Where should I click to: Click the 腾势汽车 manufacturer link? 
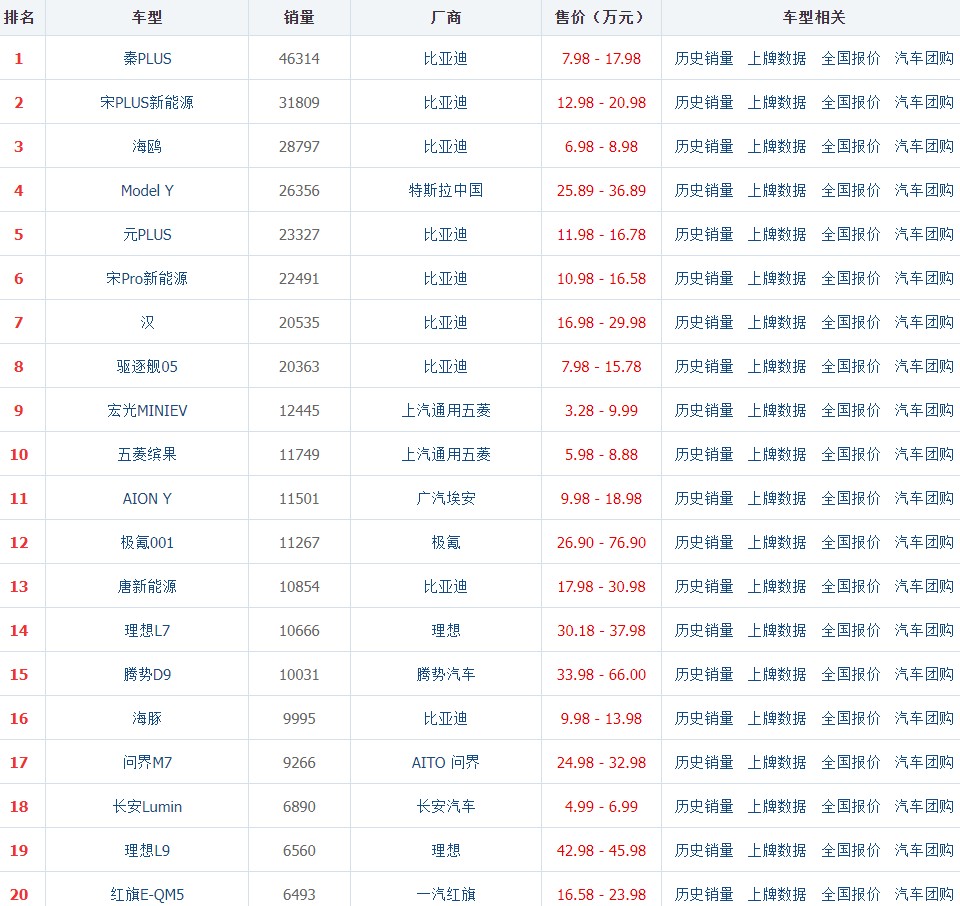446,675
